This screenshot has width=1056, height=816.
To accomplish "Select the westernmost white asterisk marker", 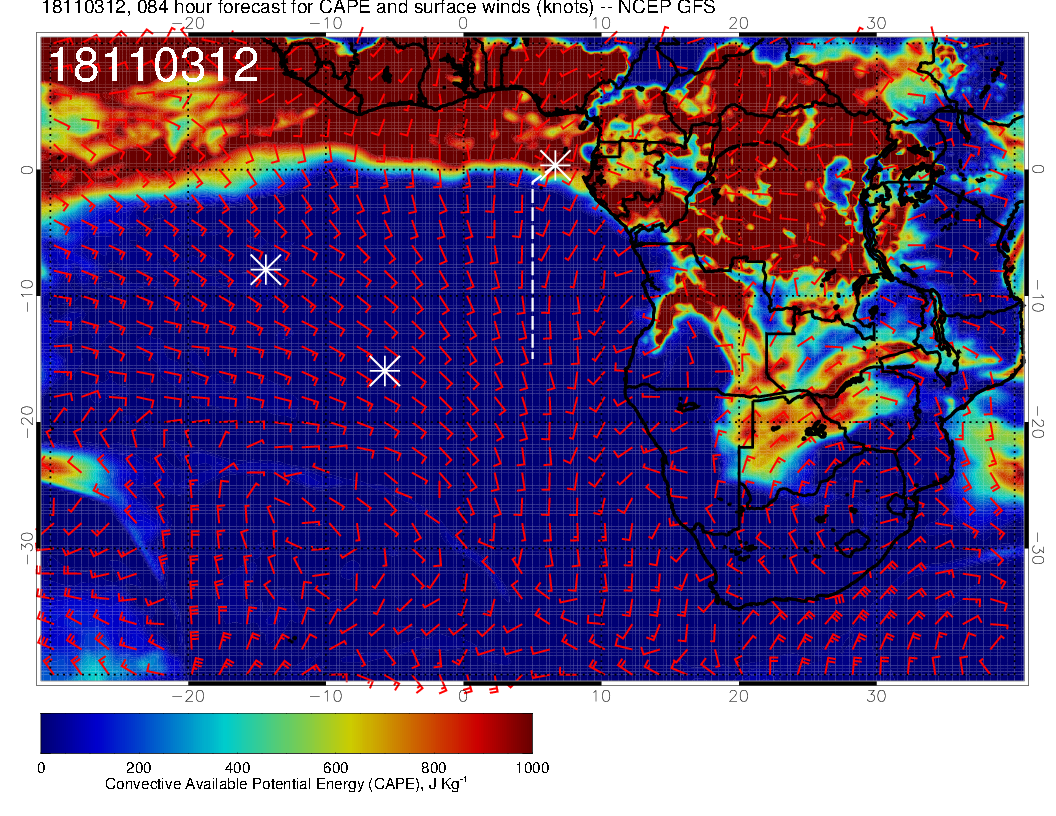I will [265, 269].
